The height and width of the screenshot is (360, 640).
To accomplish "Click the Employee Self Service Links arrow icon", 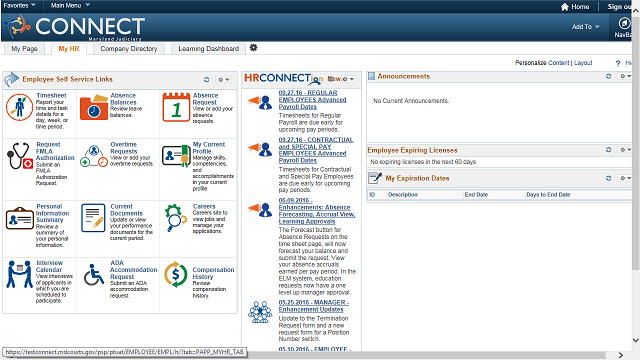I will 11,79.
